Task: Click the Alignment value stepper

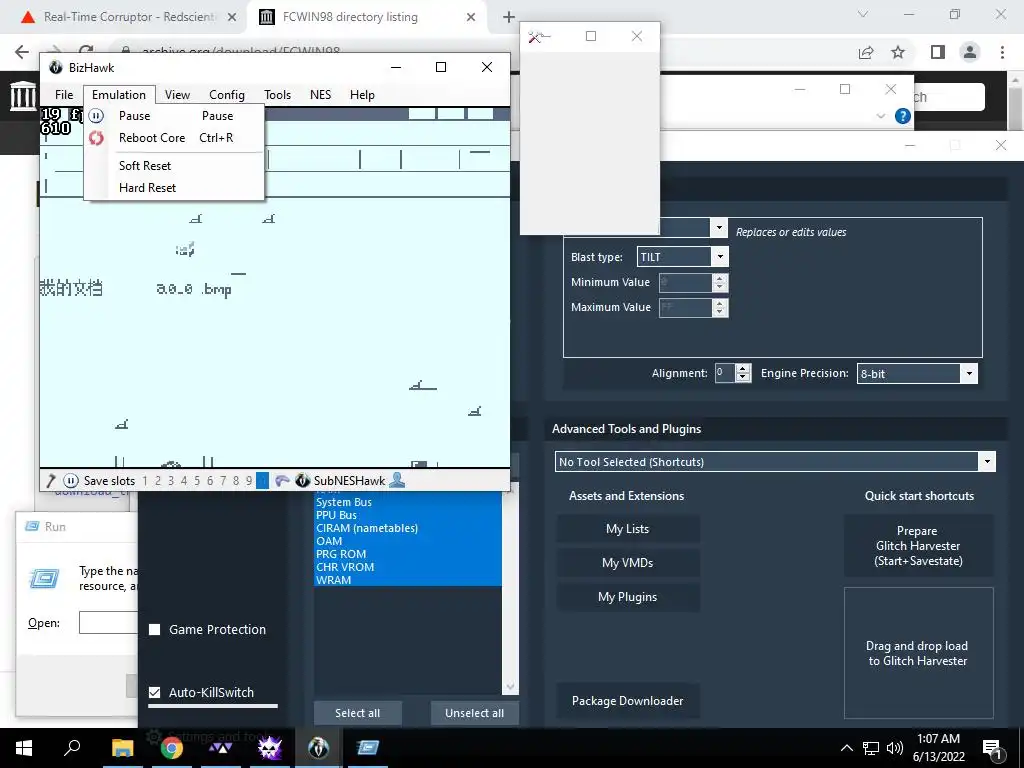Action: (743, 373)
